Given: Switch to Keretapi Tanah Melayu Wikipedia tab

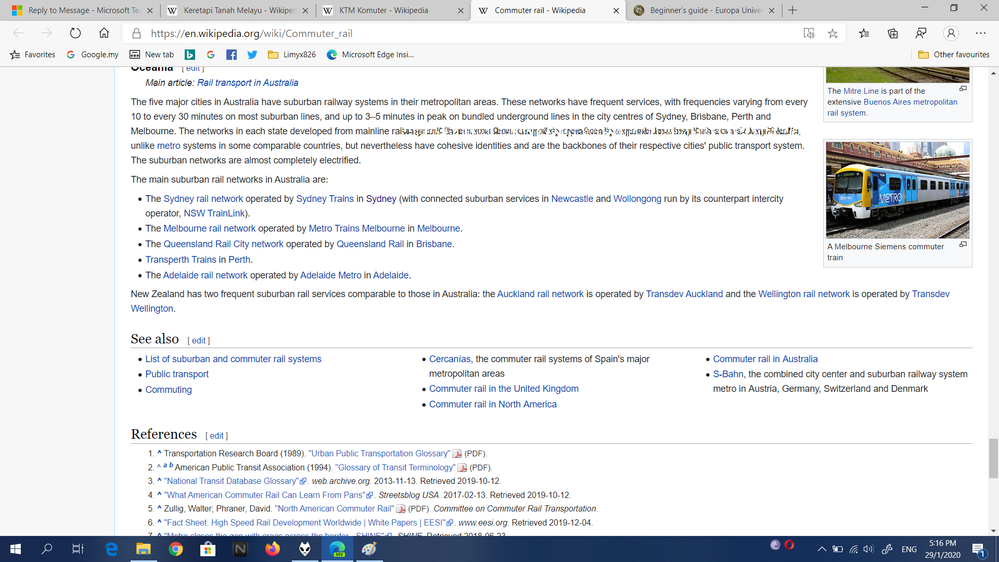Looking at the screenshot, I should pyautogui.click(x=237, y=10).
